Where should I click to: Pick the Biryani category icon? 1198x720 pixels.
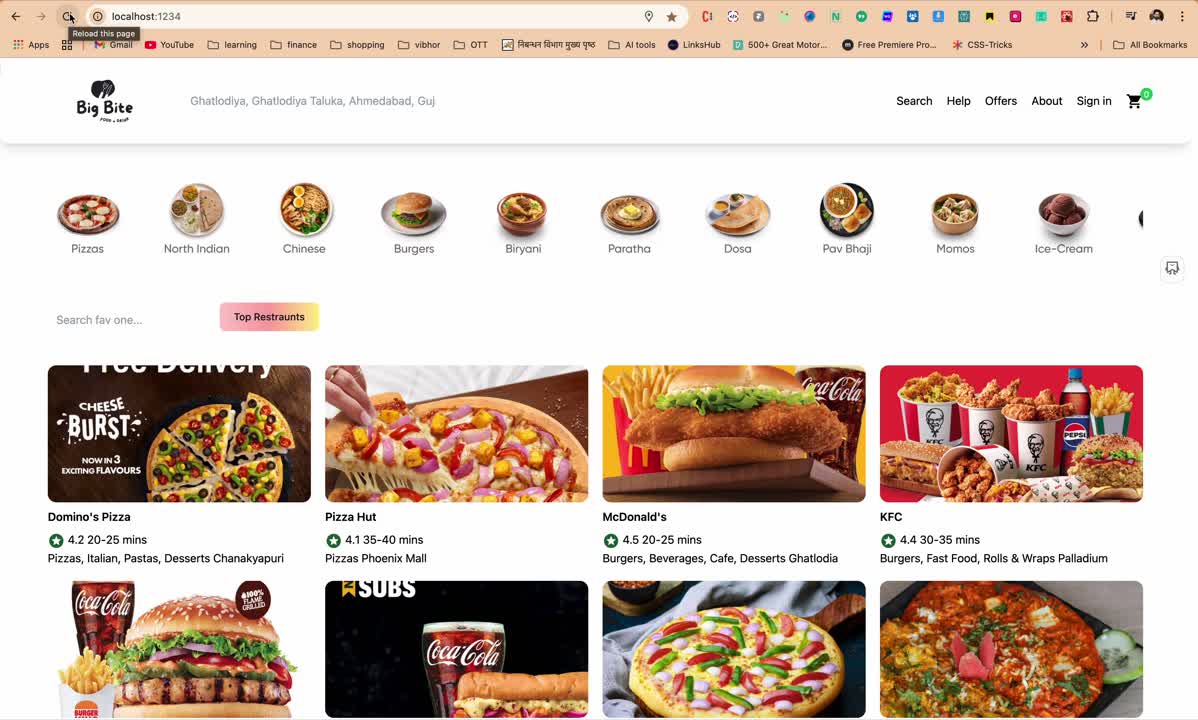pyautogui.click(x=522, y=213)
